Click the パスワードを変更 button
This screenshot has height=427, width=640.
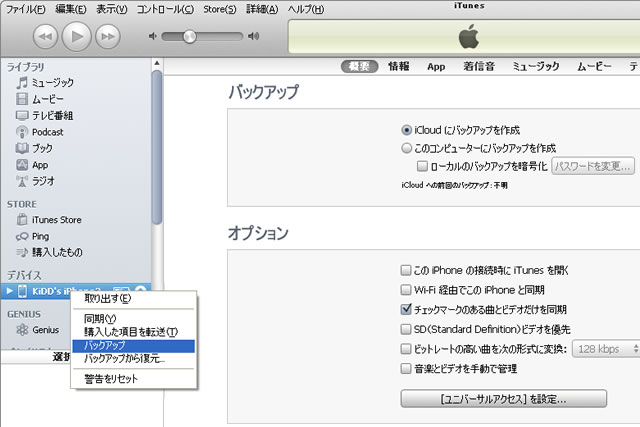click(x=593, y=166)
